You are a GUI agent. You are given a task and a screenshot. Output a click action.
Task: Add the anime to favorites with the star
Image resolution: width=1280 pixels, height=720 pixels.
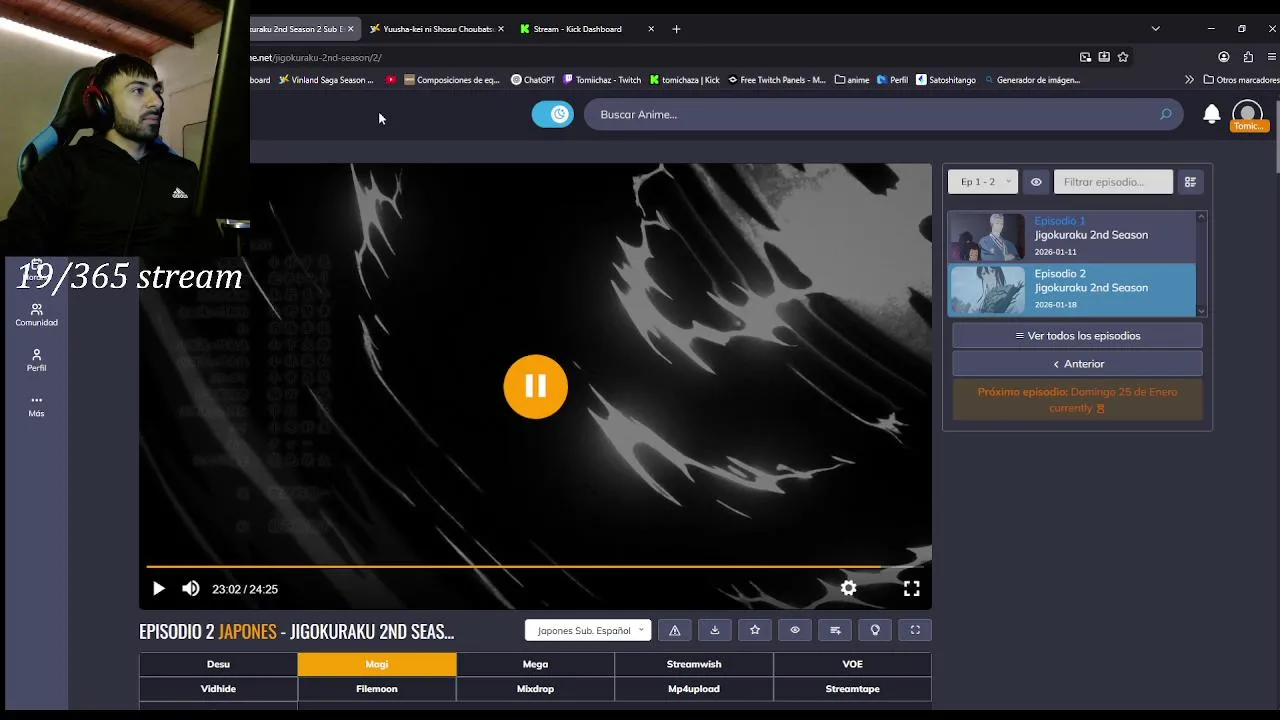click(x=755, y=630)
